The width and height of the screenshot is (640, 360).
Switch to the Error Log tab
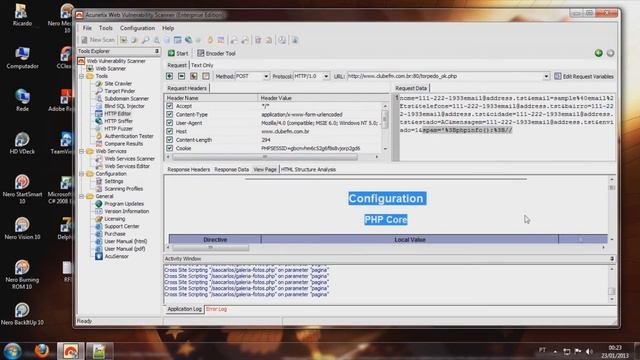coord(216,309)
